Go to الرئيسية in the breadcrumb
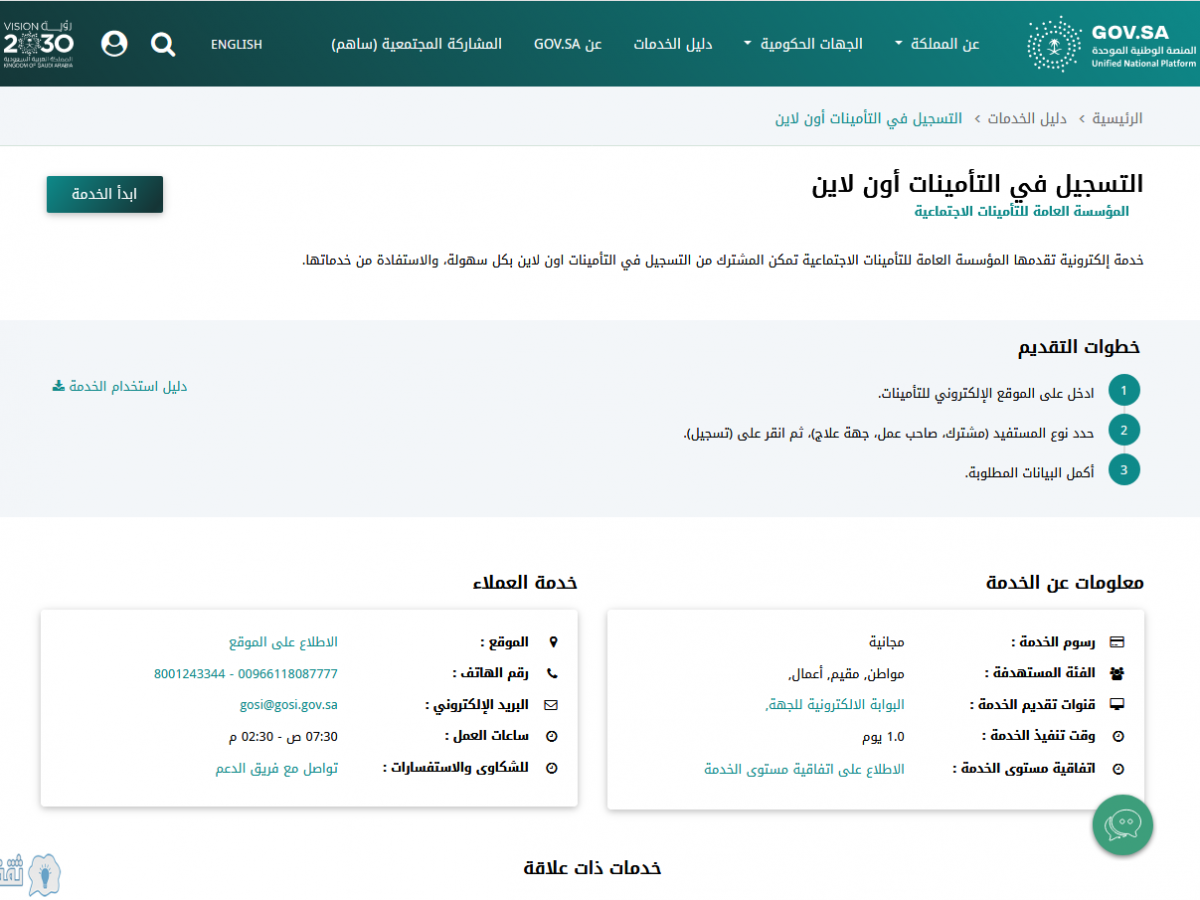 point(1117,118)
